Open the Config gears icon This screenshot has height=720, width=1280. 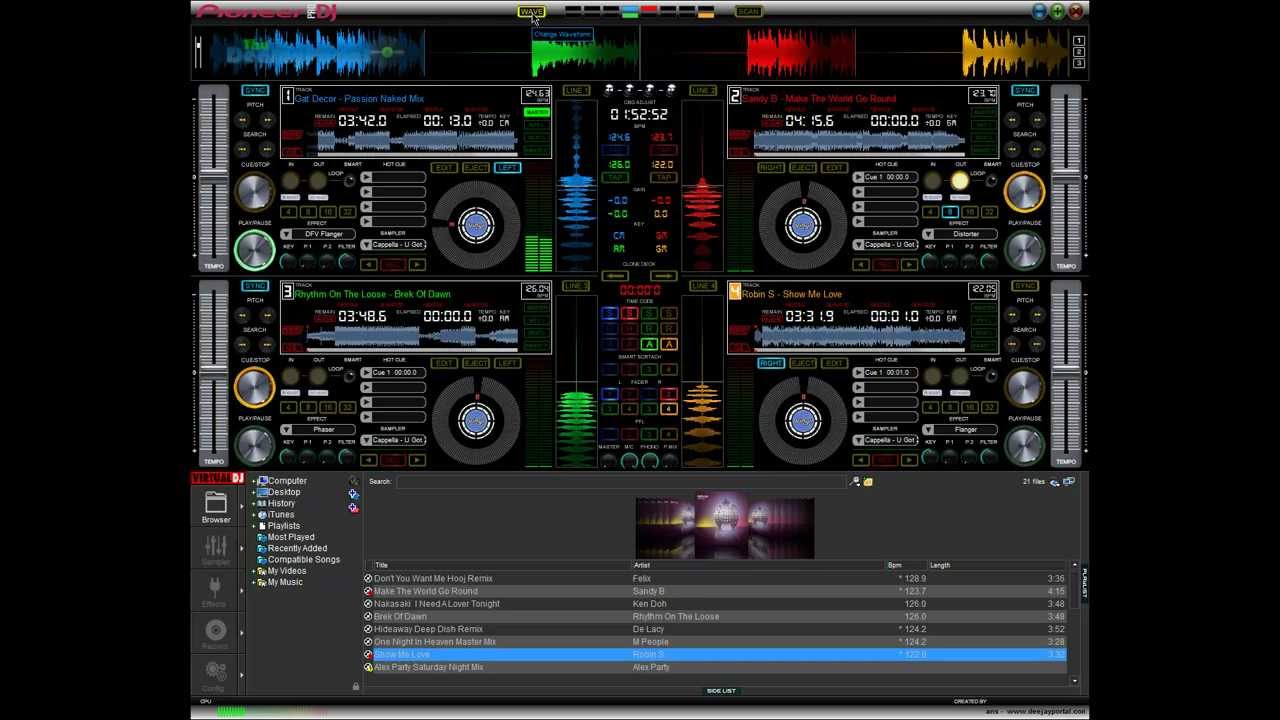coord(216,673)
